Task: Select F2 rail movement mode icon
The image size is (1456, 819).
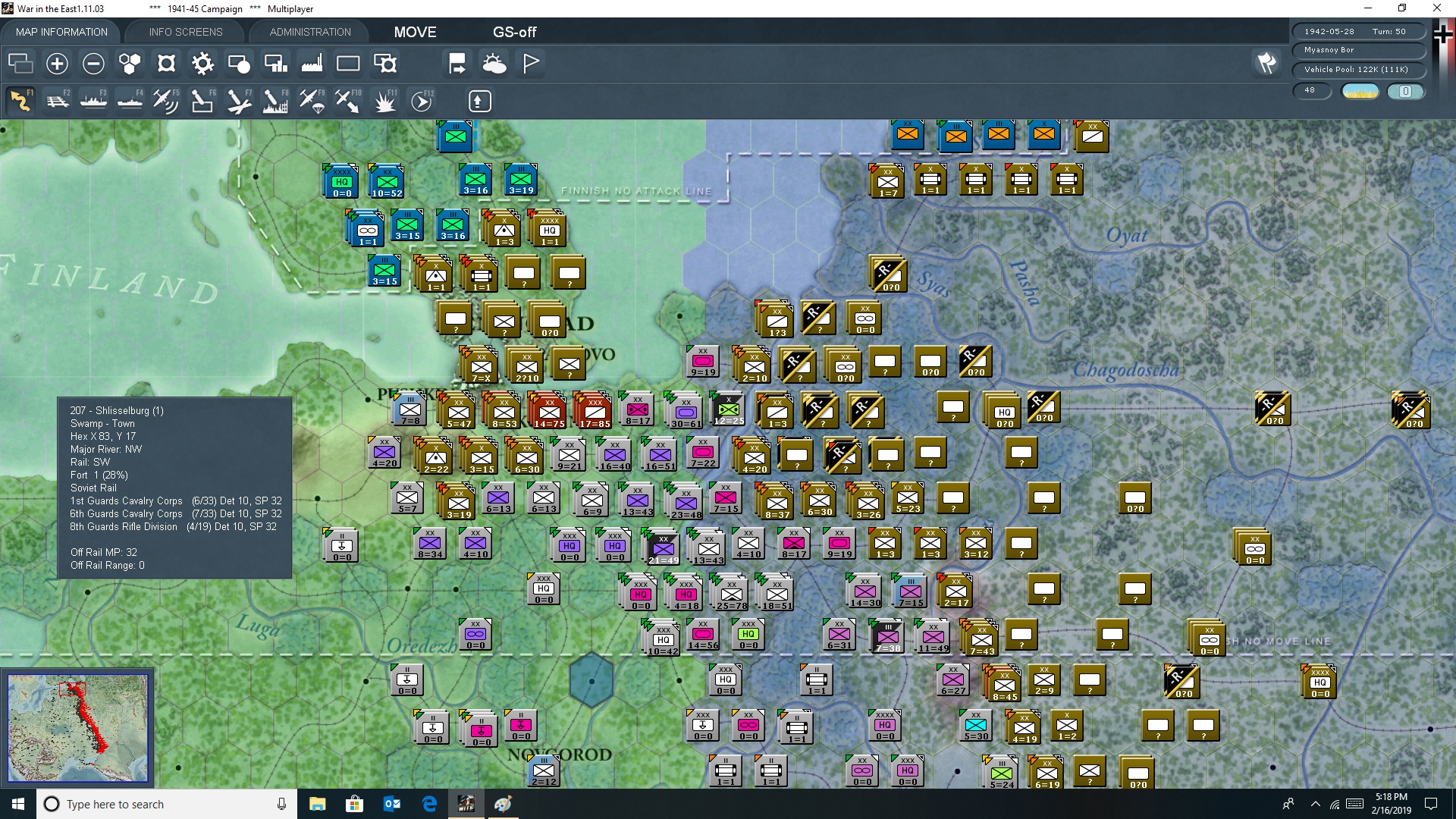Action: coord(57,101)
